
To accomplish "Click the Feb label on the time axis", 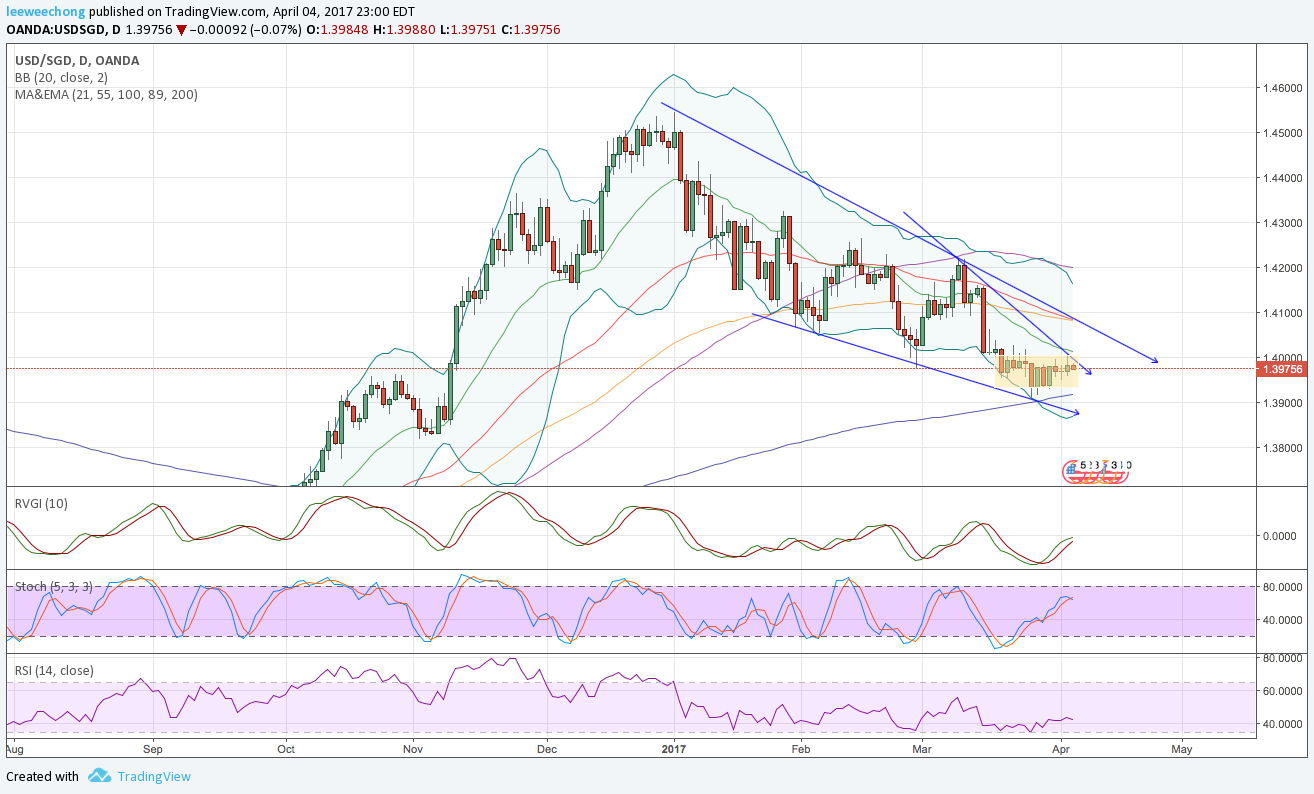I will pos(800,747).
